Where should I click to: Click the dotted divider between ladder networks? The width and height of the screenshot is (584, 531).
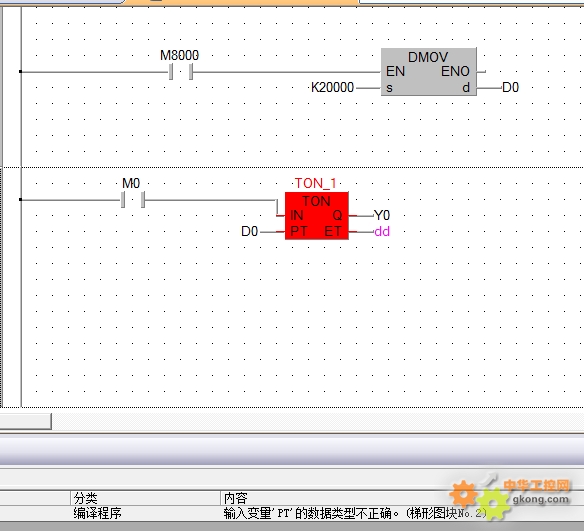pos(292,168)
